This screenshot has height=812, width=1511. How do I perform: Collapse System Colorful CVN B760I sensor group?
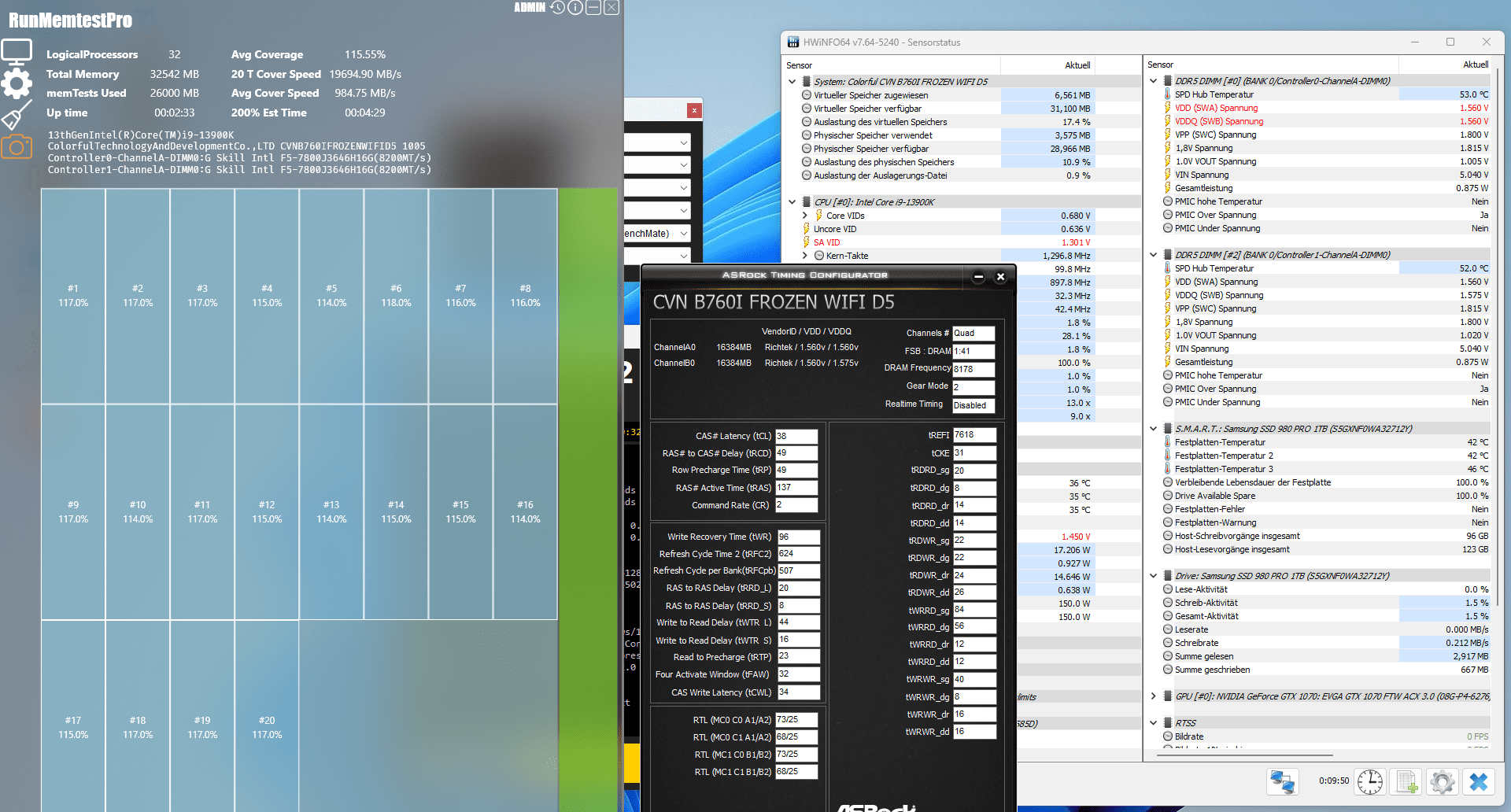(792, 82)
